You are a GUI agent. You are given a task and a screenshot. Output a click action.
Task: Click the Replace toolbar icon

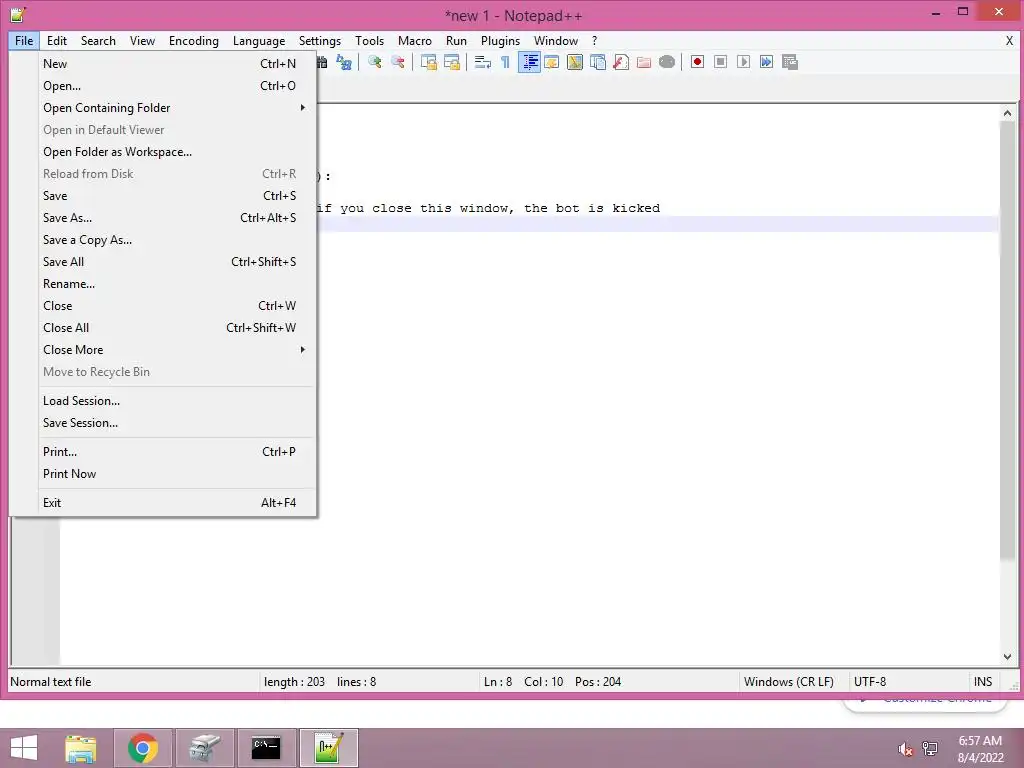pyautogui.click(x=344, y=62)
